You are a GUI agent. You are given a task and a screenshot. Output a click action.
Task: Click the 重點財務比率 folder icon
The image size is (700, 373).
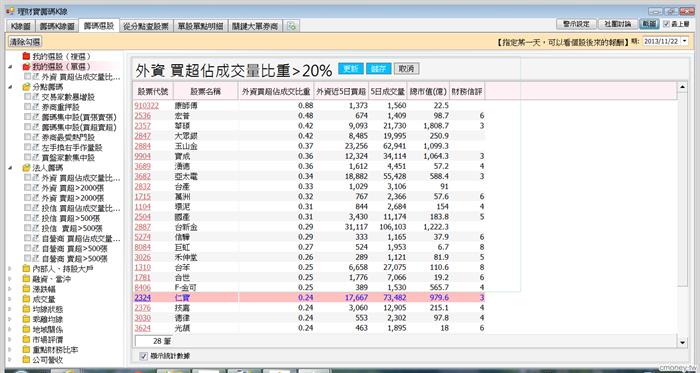[x=26, y=350]
